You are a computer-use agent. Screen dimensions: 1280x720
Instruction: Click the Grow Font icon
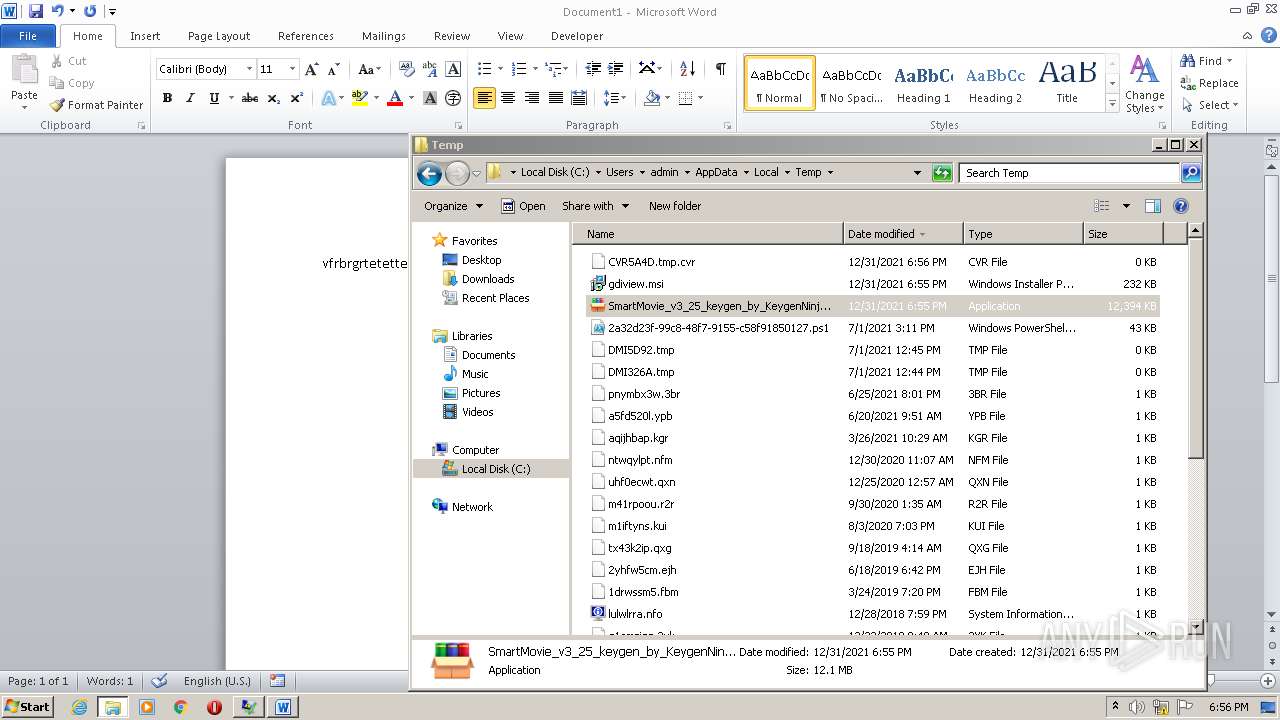[x=312, y=69]
